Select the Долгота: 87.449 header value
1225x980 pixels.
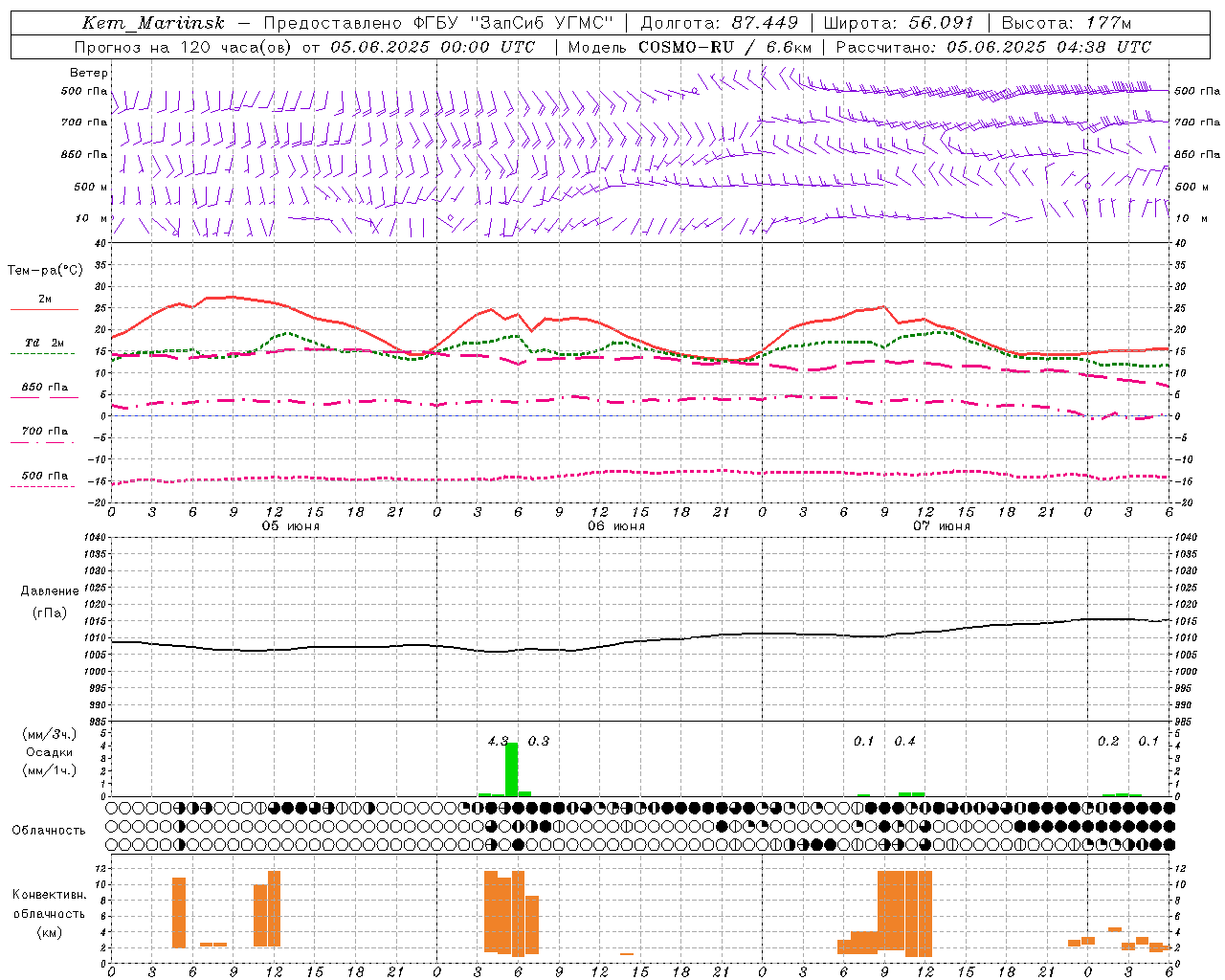coord(719,23)
